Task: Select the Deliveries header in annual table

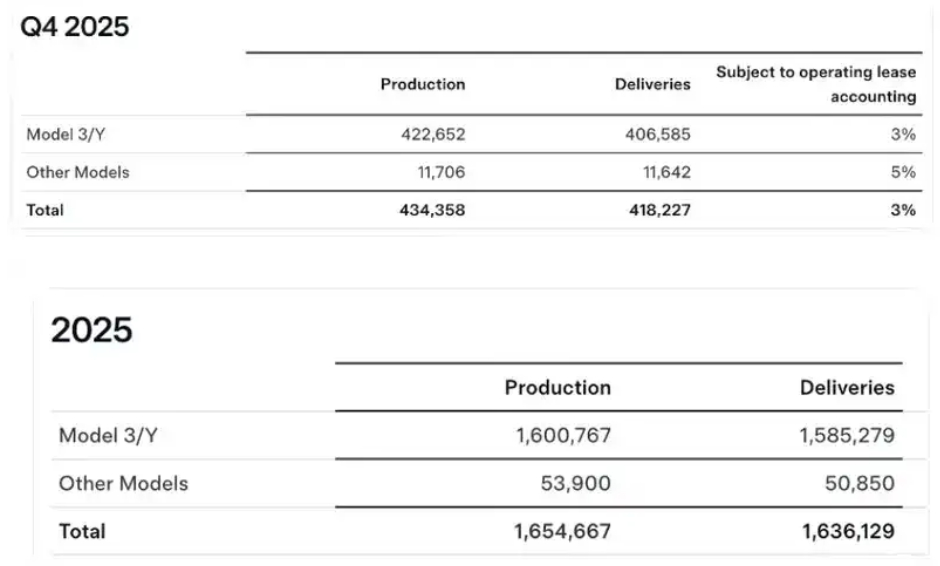Action: (847, 388)
